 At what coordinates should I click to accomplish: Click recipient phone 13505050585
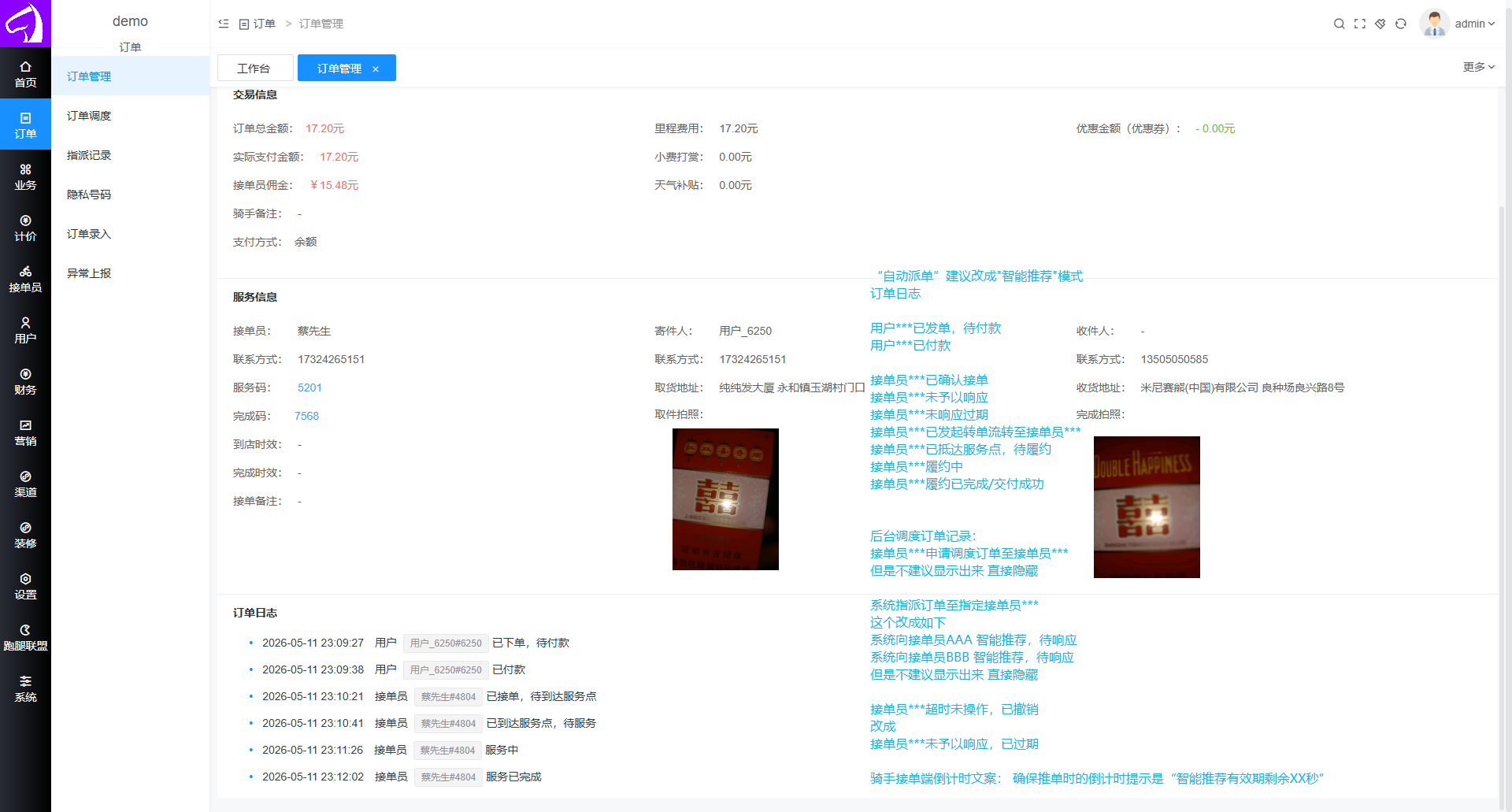pos(1174,359)
